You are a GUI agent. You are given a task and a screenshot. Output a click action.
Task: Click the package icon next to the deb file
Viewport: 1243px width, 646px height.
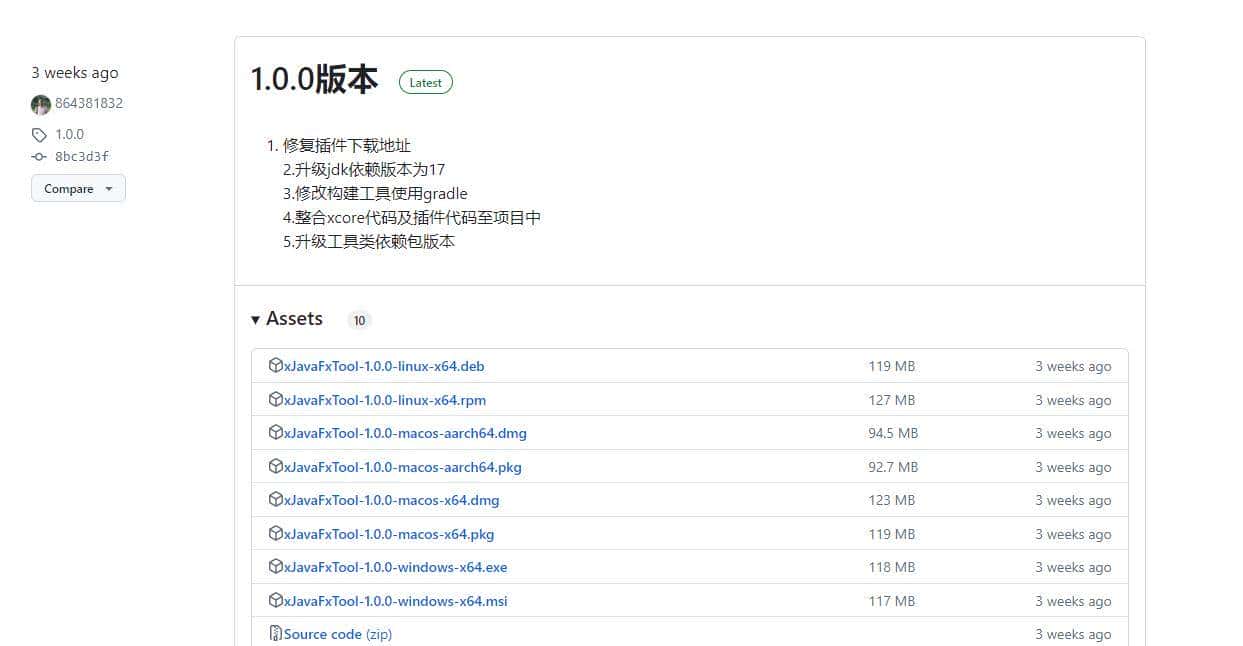tap(276, 365)
